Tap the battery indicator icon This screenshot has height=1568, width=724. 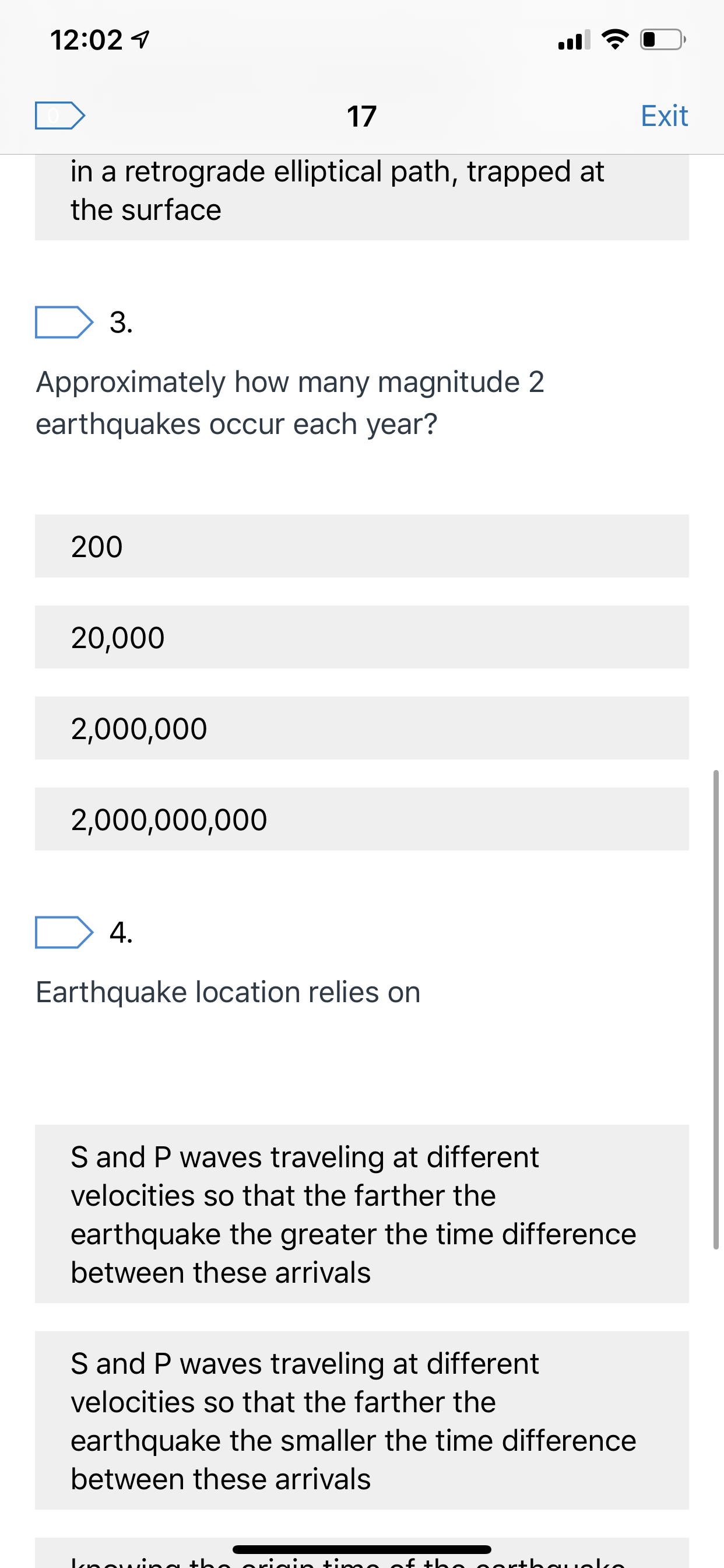(x=663, y=40)
